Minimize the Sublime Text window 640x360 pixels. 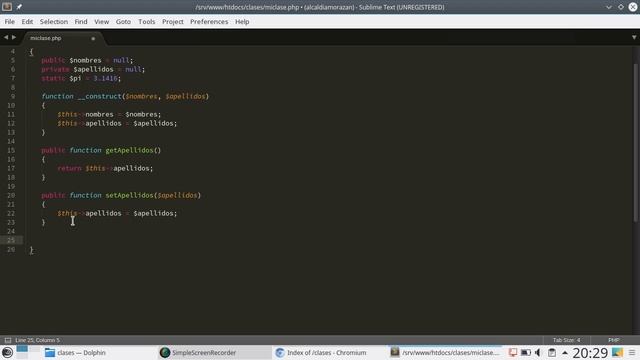pos(609,7)
